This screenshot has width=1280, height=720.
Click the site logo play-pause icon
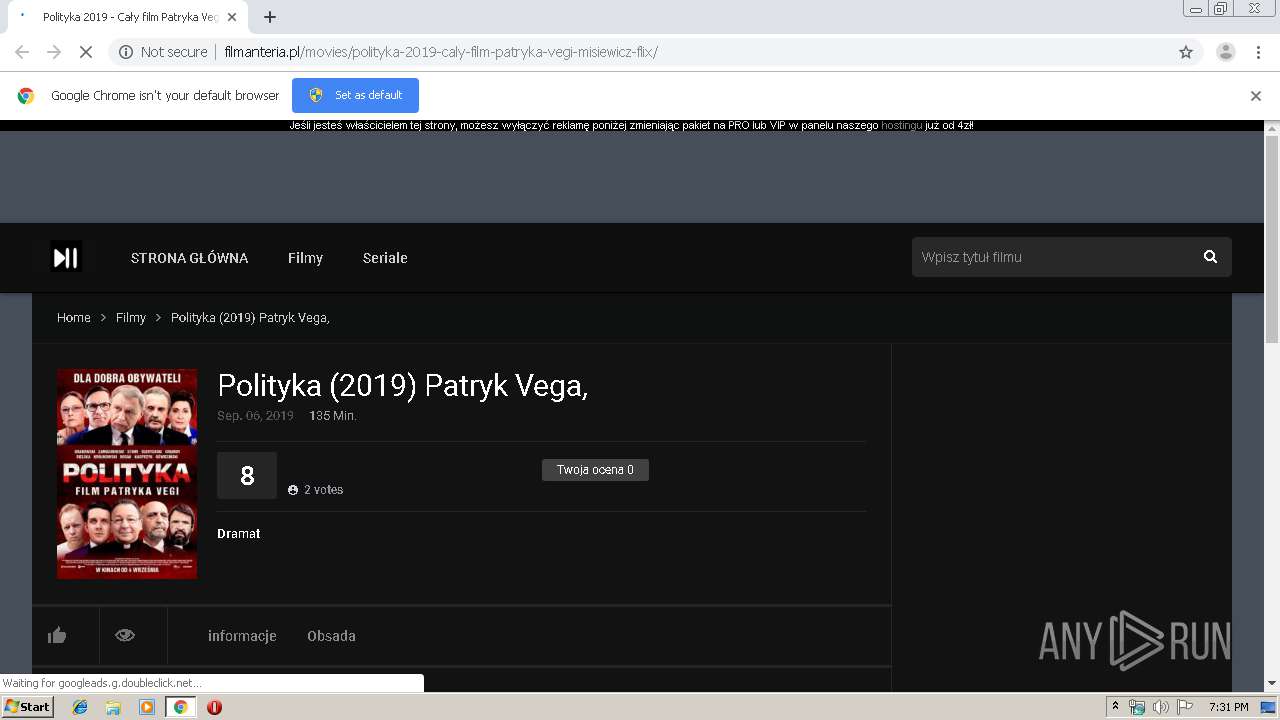pos(66,257)
